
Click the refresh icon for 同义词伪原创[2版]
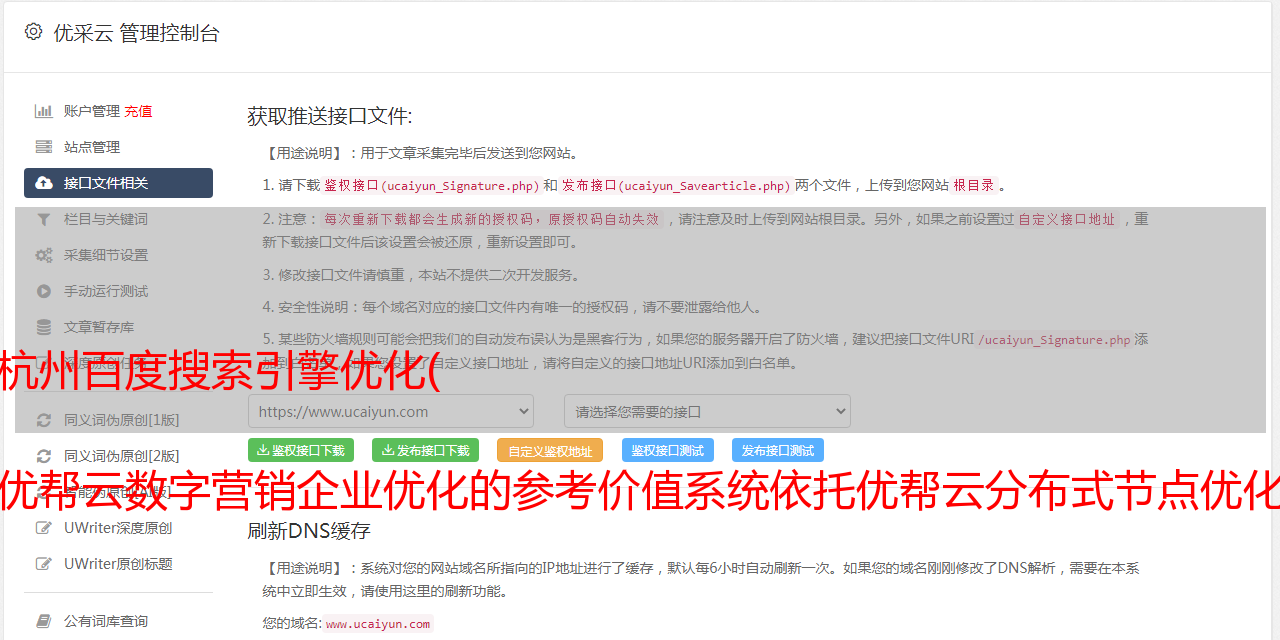pyautogui.click(x=44, y=456)
